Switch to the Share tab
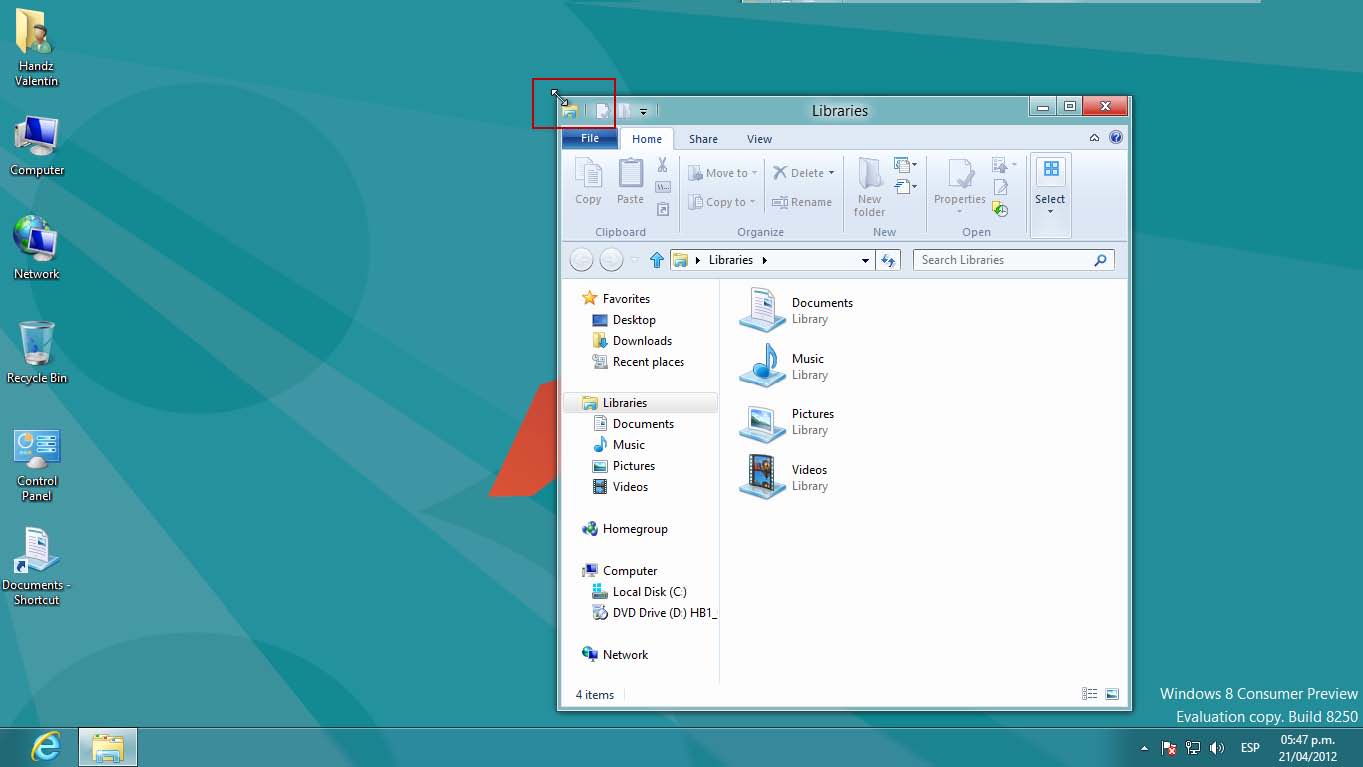Viewport: 1363px width, 767px height. pyautogui.click(x=703, y=139)
